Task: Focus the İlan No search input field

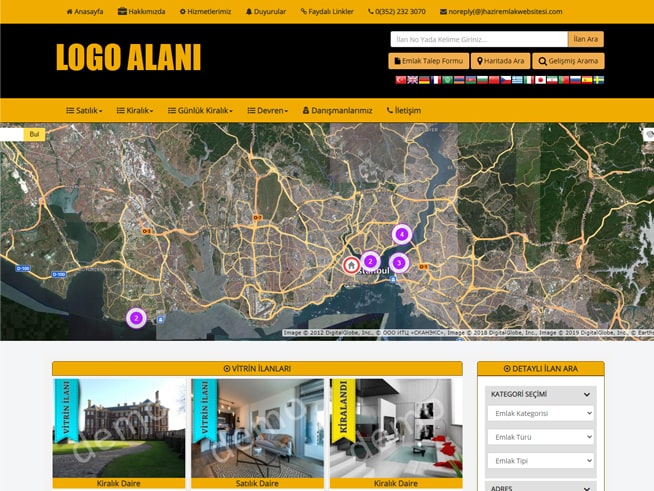Action: click(478, 39)
